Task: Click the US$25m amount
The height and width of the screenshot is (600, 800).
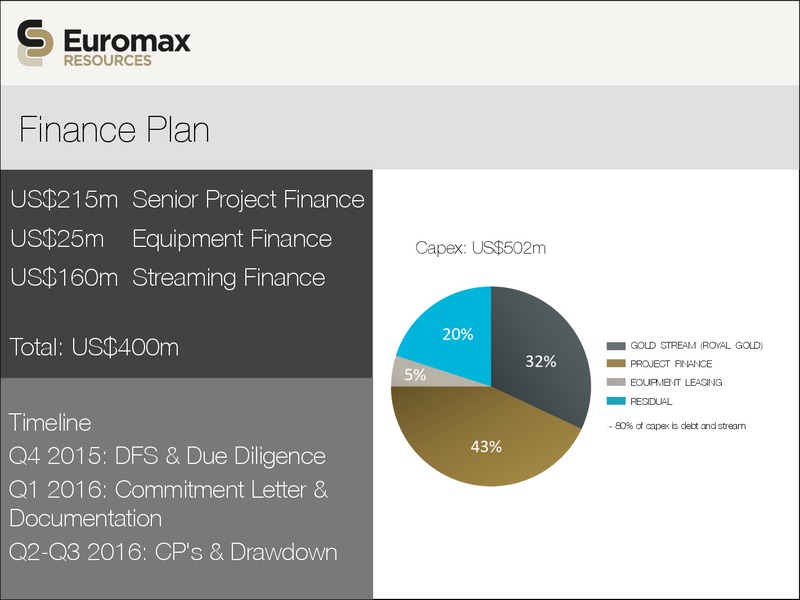Action: (x=57, y=239)
